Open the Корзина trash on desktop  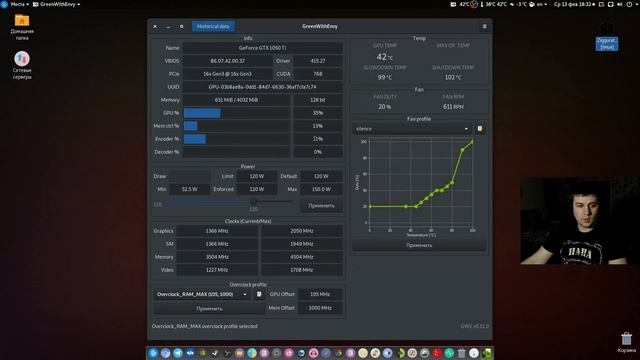[627, 342]
